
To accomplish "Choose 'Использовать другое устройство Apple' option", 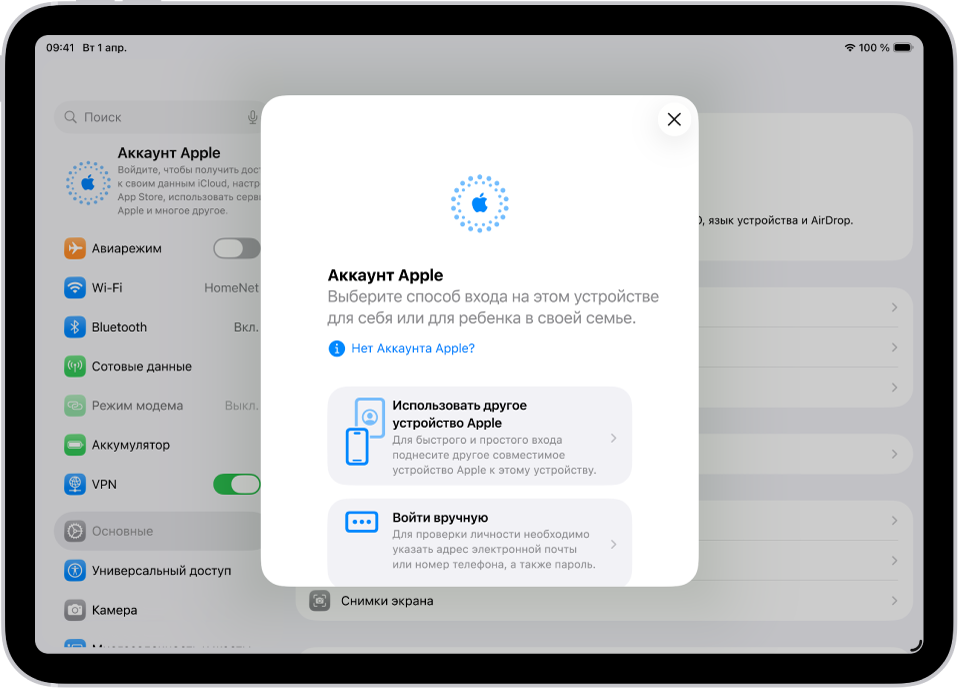I will 479,436.
